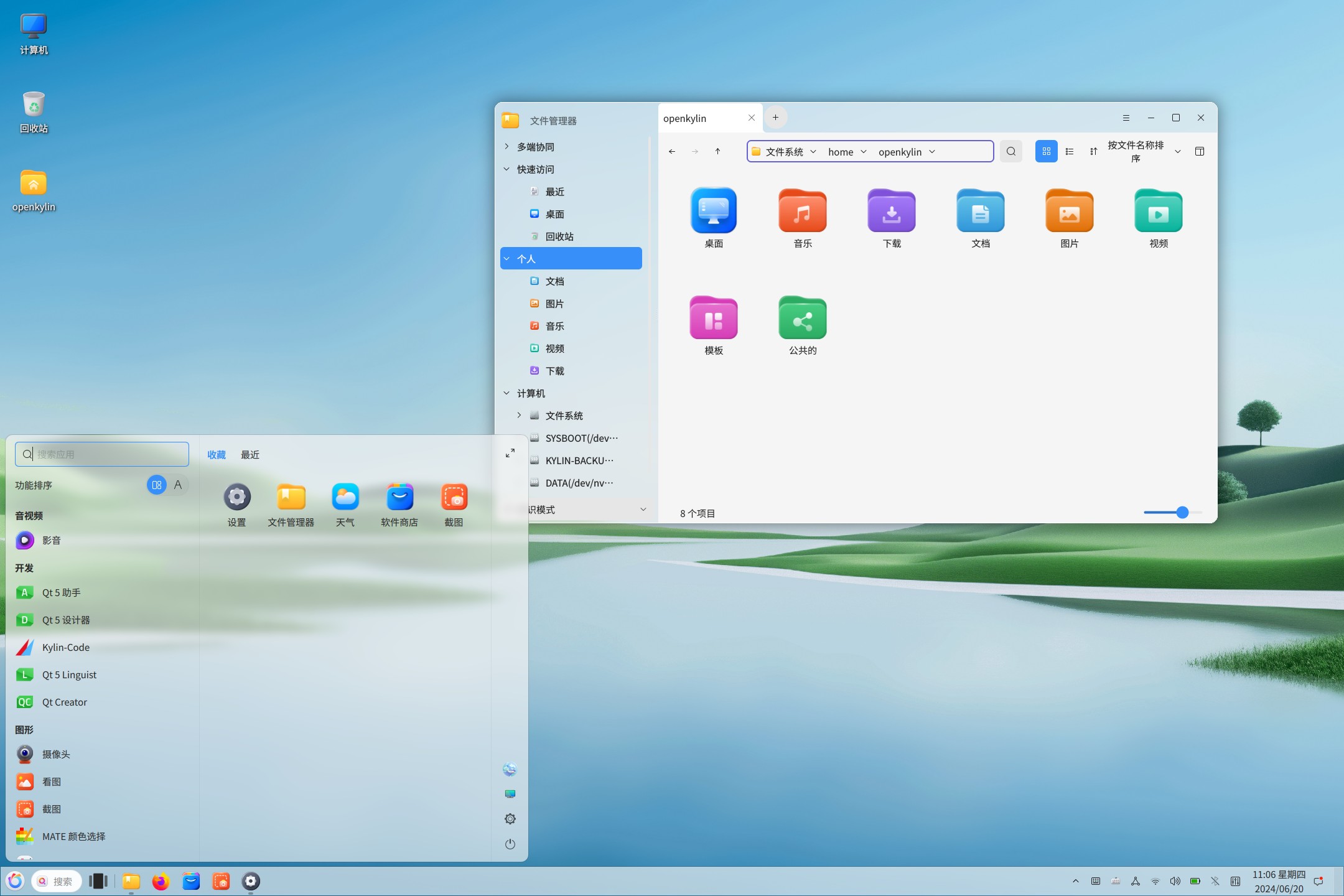Select the openkylin tab
The image size is (1344, 896).
click(x=709, y=118)
